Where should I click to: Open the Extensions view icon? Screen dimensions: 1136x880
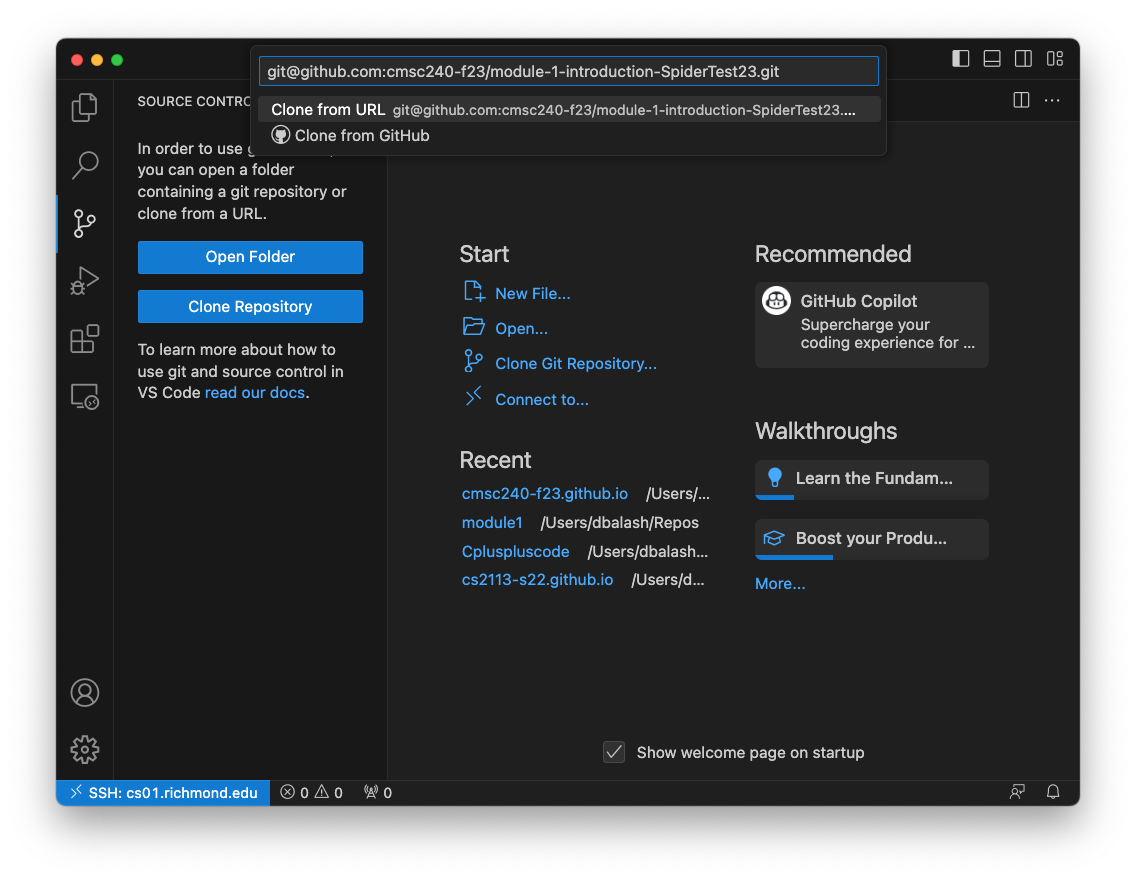(x=85, y=339)
